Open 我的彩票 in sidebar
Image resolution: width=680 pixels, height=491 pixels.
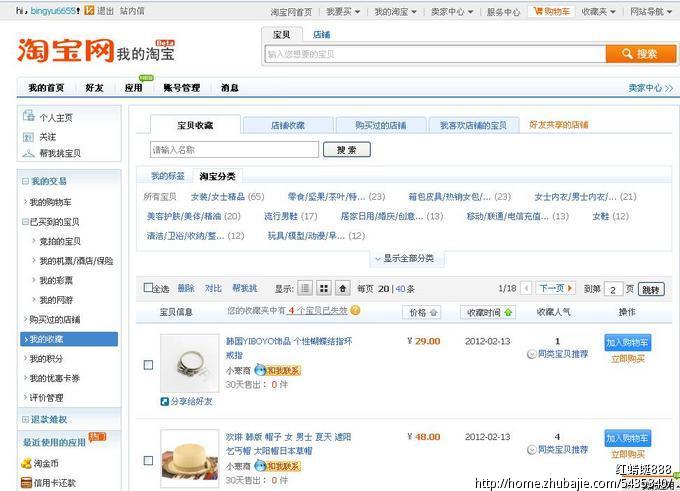[x=56, y=280]
